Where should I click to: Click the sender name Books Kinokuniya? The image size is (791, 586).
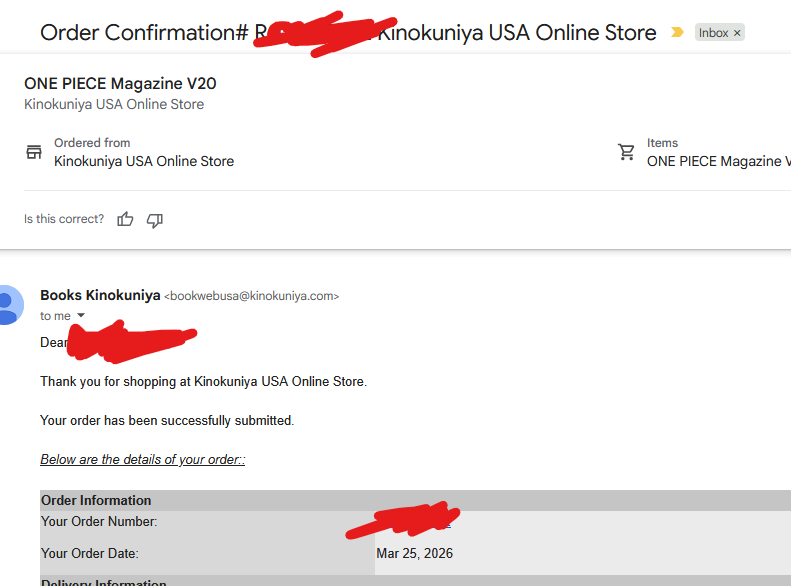(100, 295)
